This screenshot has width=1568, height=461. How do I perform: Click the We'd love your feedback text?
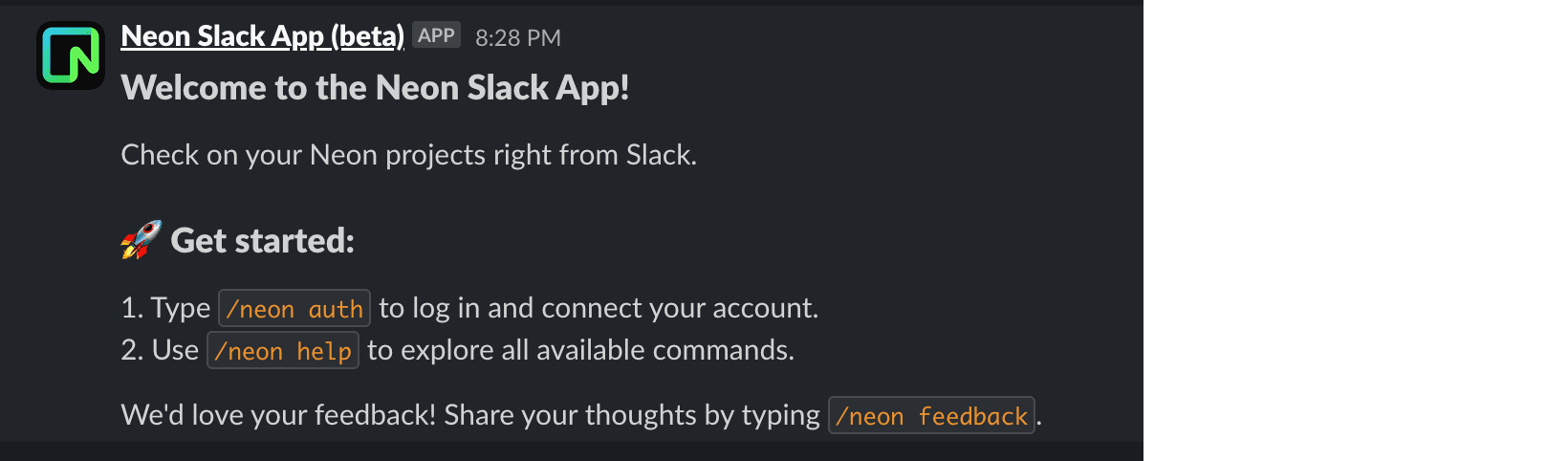pyautogui.click(x=278, y=415)
